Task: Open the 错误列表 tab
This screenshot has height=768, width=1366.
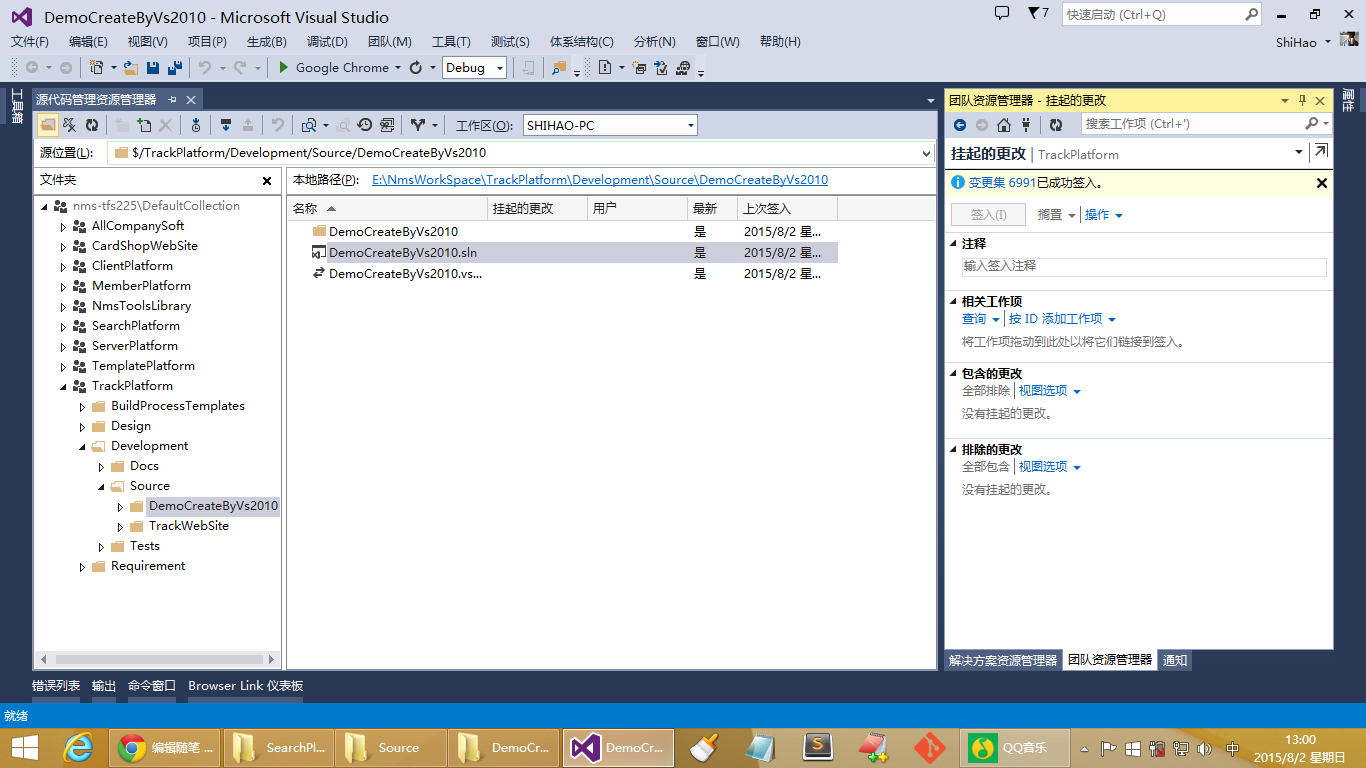Action: (56, 686)
